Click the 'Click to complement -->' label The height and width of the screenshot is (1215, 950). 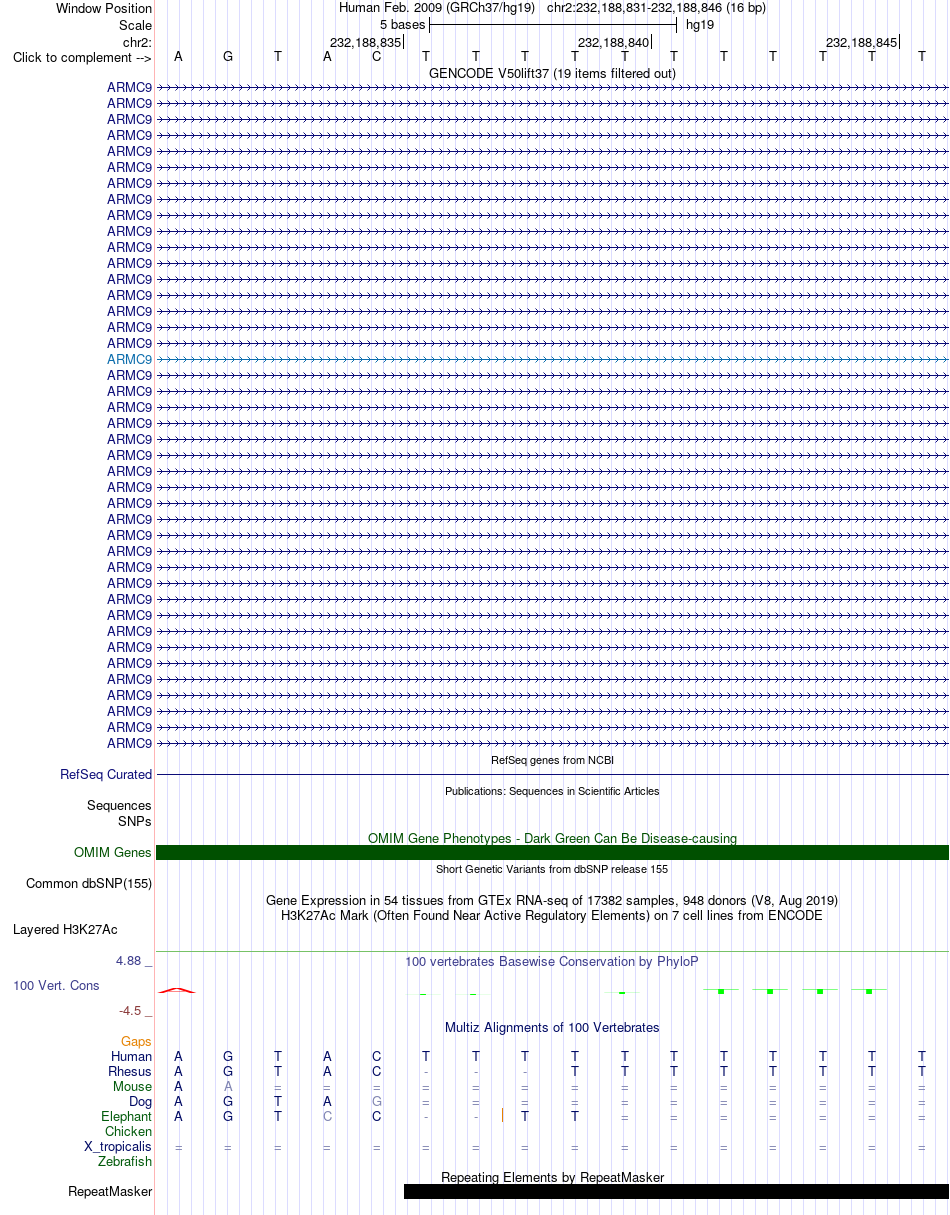pyautogui.click(x=82, y=57)
